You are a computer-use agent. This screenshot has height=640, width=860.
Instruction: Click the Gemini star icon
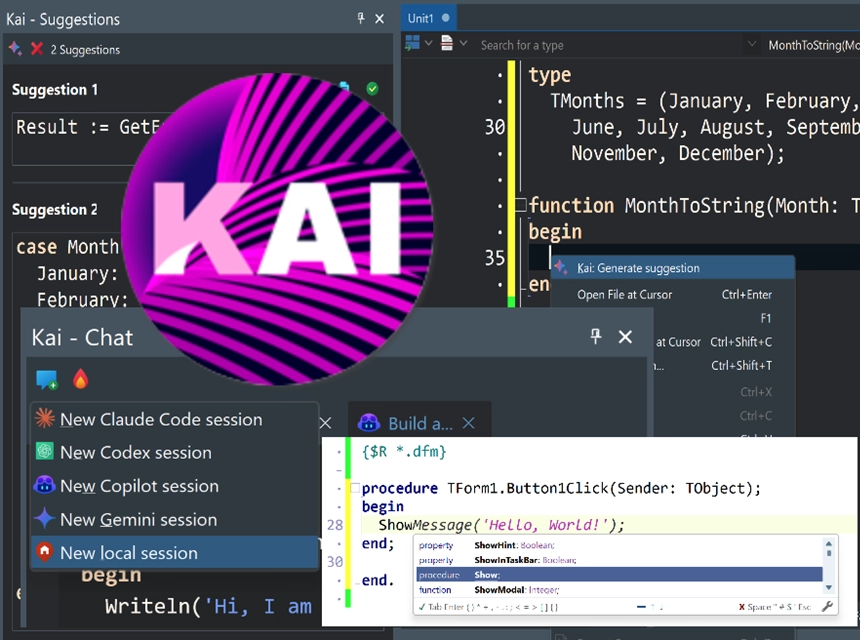point(44,518)
